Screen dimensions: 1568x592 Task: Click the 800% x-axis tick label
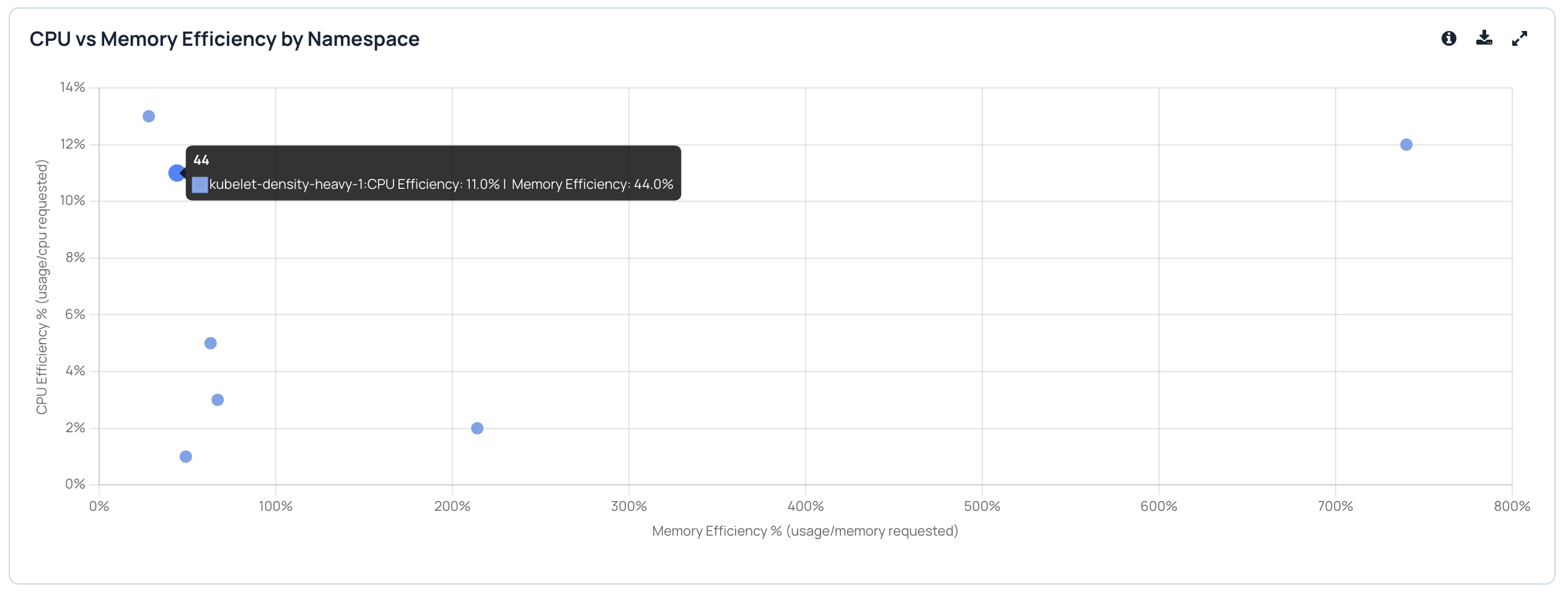(x=1512, y=507)
